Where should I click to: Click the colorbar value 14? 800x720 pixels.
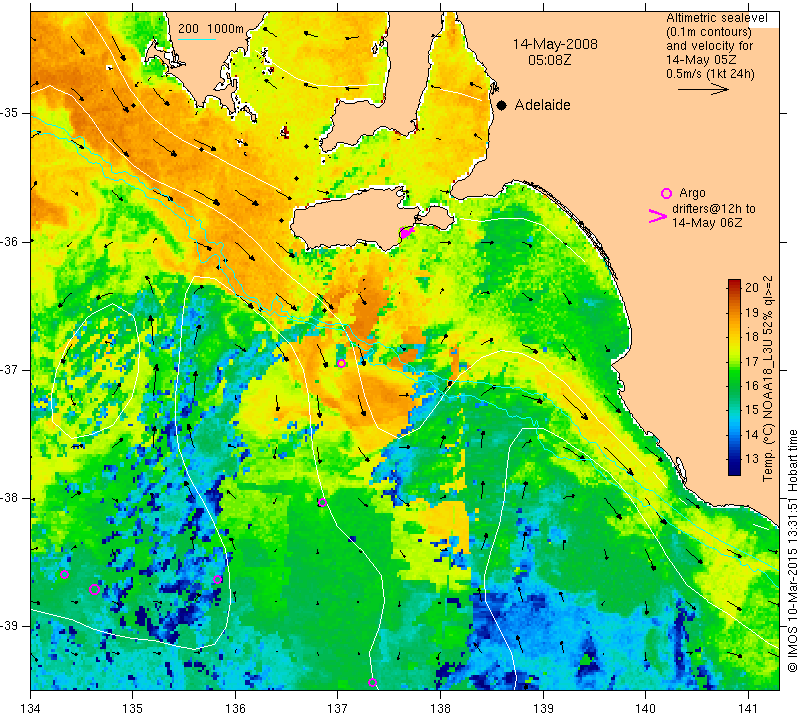coord(752,434)
